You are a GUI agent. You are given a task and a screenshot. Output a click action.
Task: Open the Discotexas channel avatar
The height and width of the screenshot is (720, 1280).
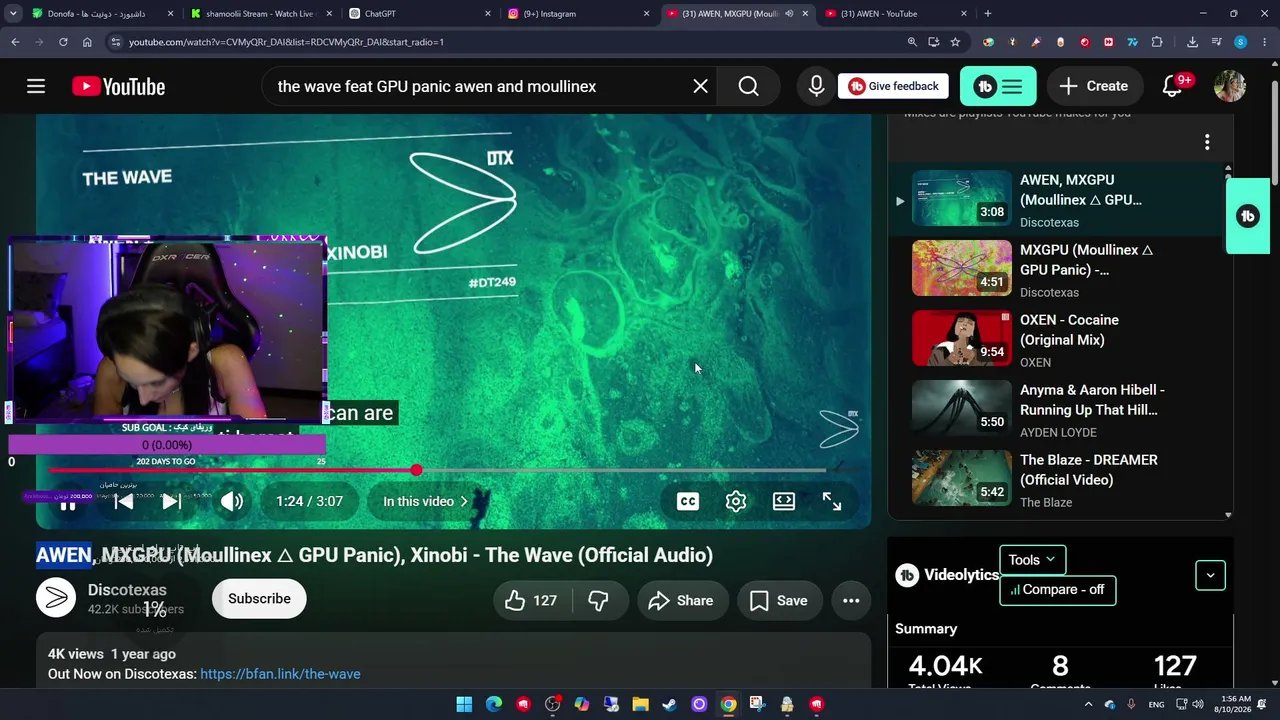coord(56,598)
